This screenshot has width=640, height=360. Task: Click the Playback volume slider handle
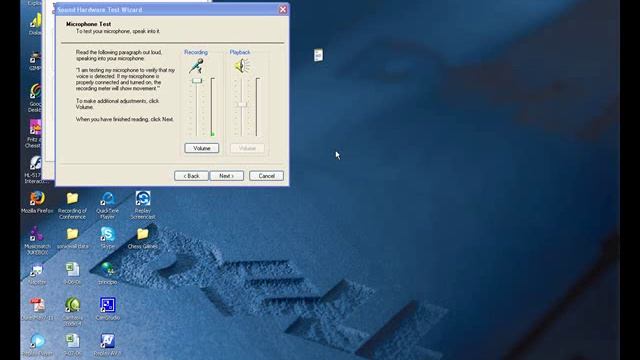coord(242,104)
